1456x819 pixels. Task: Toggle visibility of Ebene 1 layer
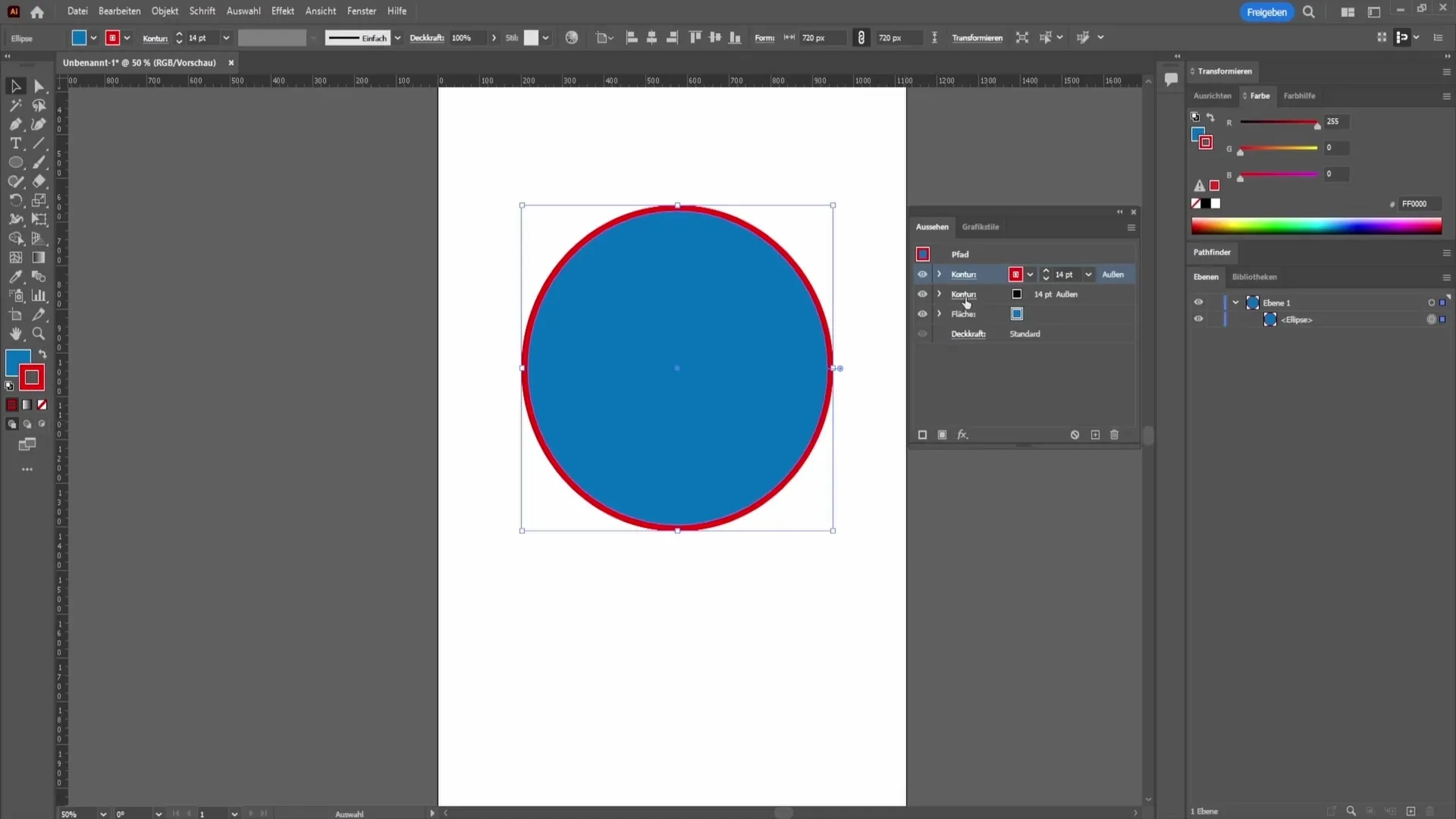click(1198, 302)
